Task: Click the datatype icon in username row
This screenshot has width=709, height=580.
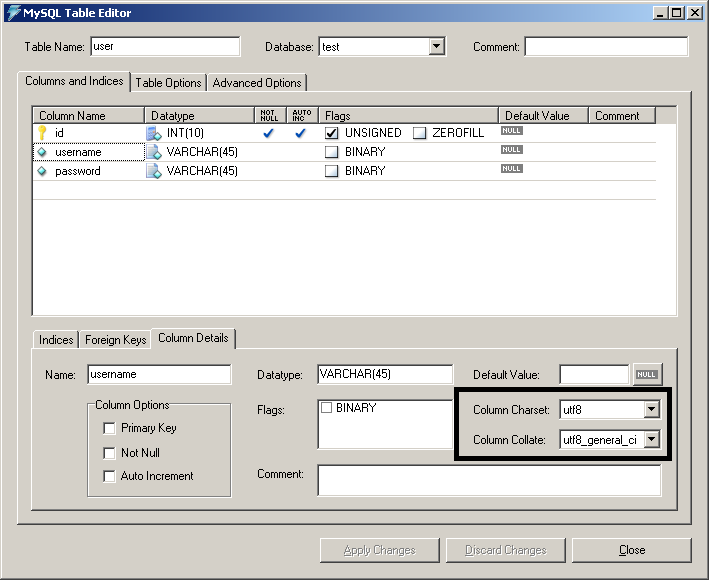Action: pyautogui.click(x=154, y=152)
